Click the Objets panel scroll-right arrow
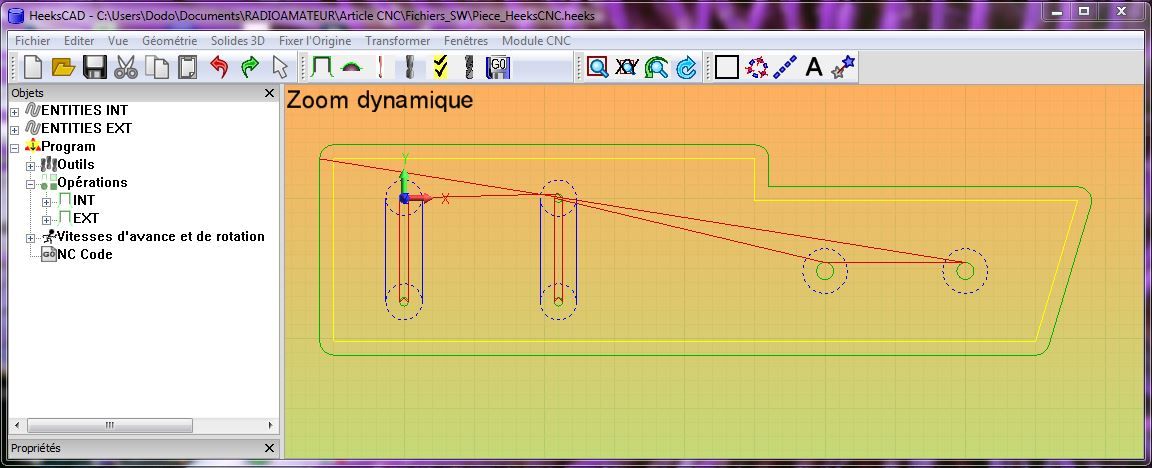Screen dimensions: 1152x468 pyautogui.click(x=270, y=425)
